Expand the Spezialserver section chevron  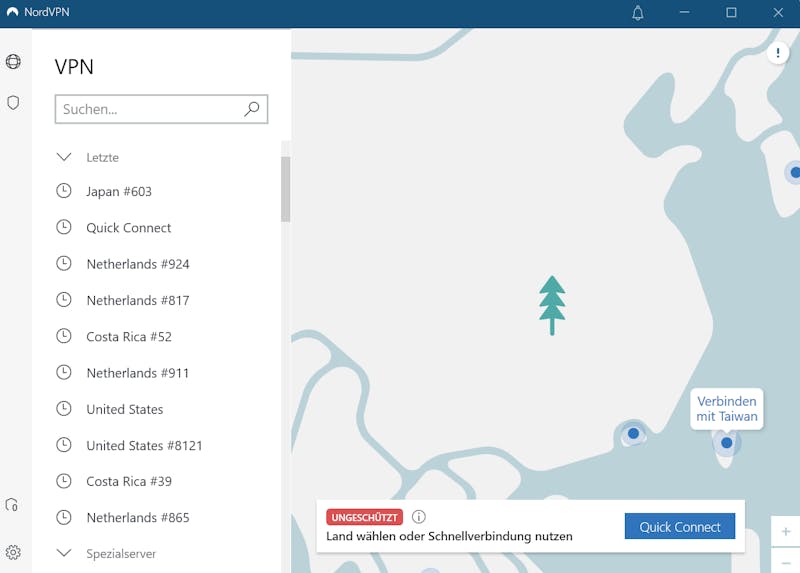64,553
